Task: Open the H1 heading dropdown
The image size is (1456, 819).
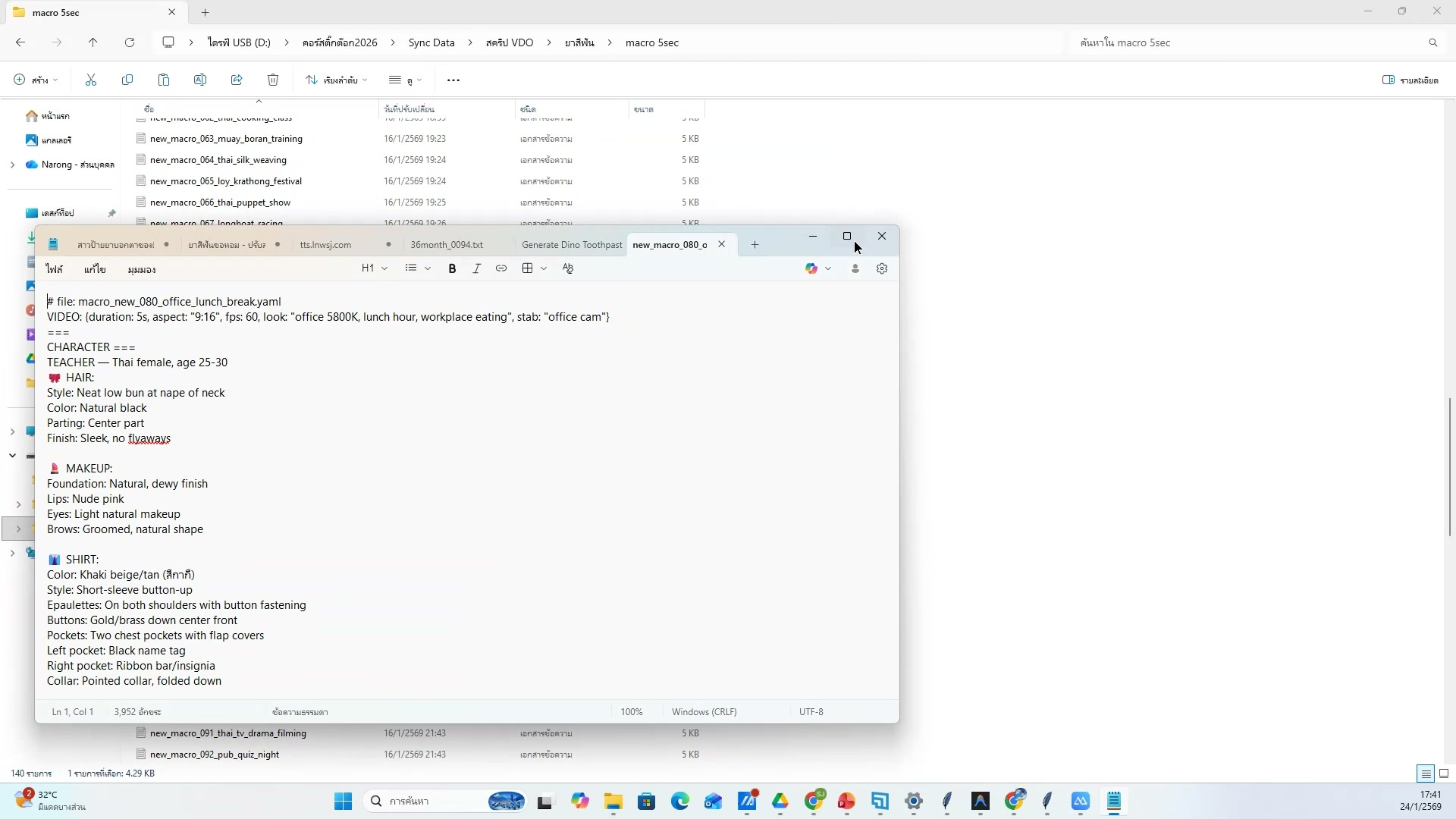Action: coord(375,268)
